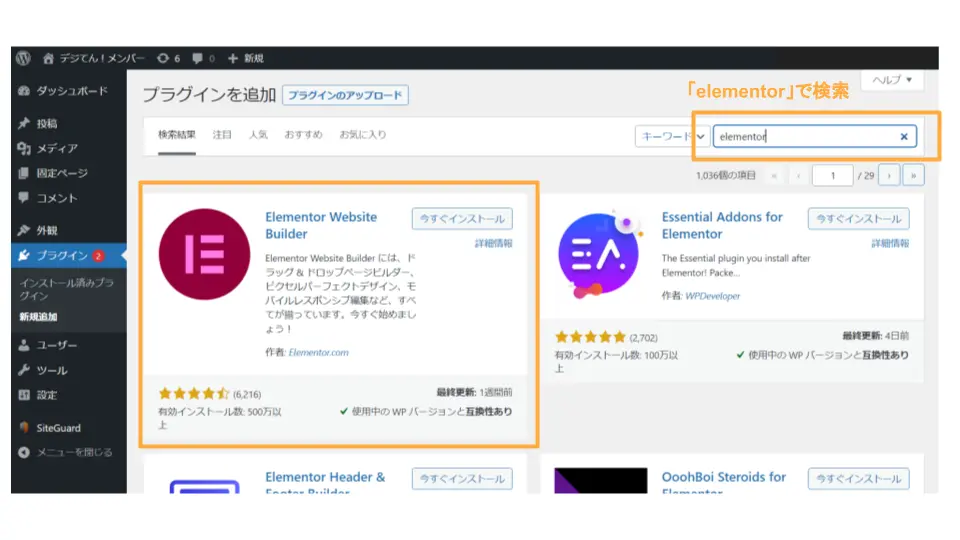Open the キーワード search type dropdown
The width and height of the screenshot is (960, 540).
point(672,137)
